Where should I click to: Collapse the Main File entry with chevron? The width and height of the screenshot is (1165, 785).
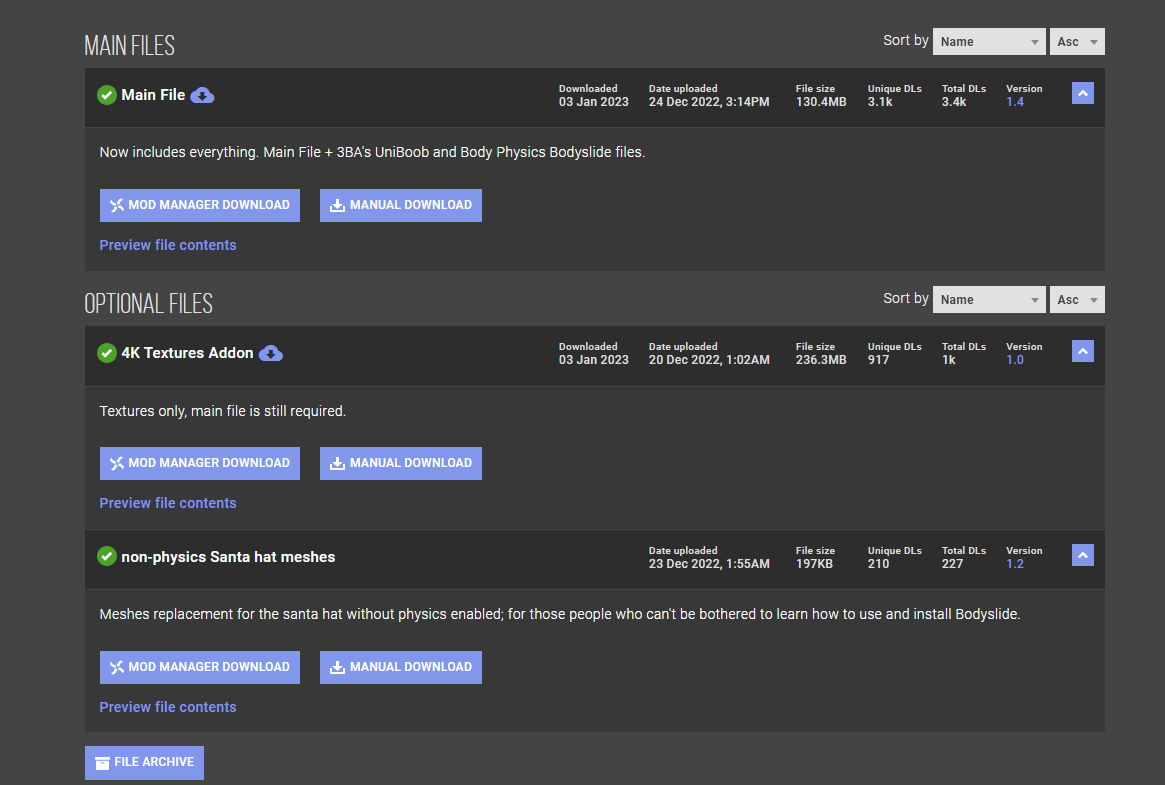(1083, 93)
